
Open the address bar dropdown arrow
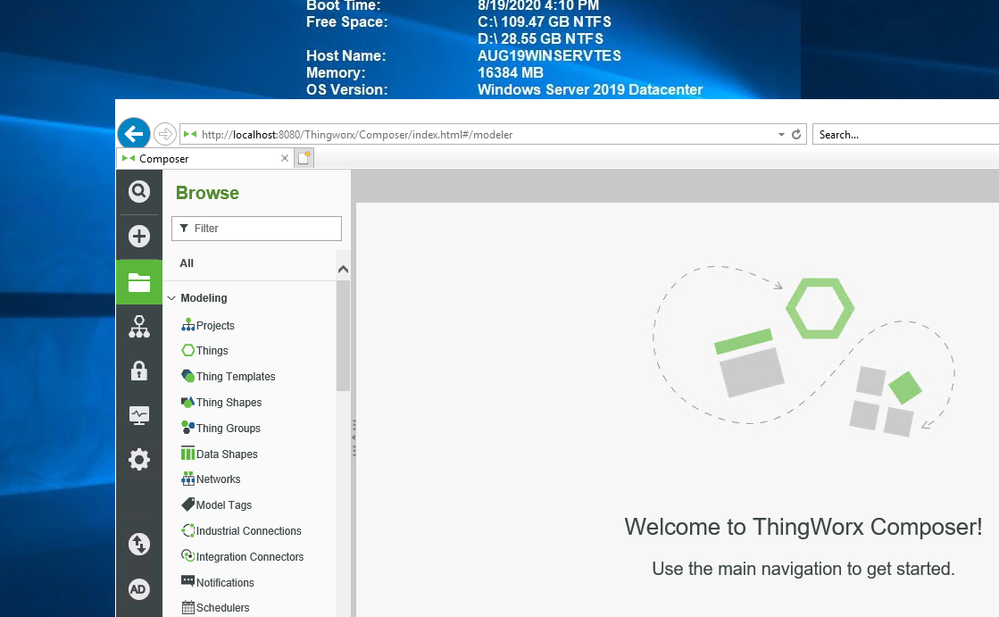[781, 134]
